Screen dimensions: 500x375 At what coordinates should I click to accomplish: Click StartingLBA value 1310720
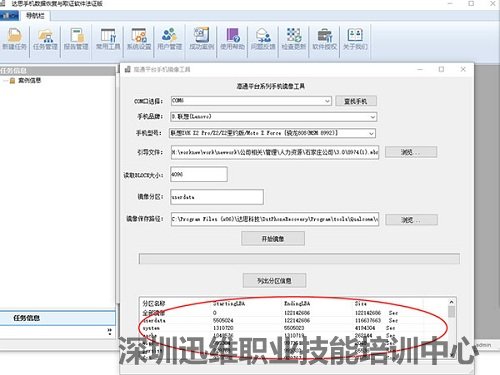click(223, 328)
